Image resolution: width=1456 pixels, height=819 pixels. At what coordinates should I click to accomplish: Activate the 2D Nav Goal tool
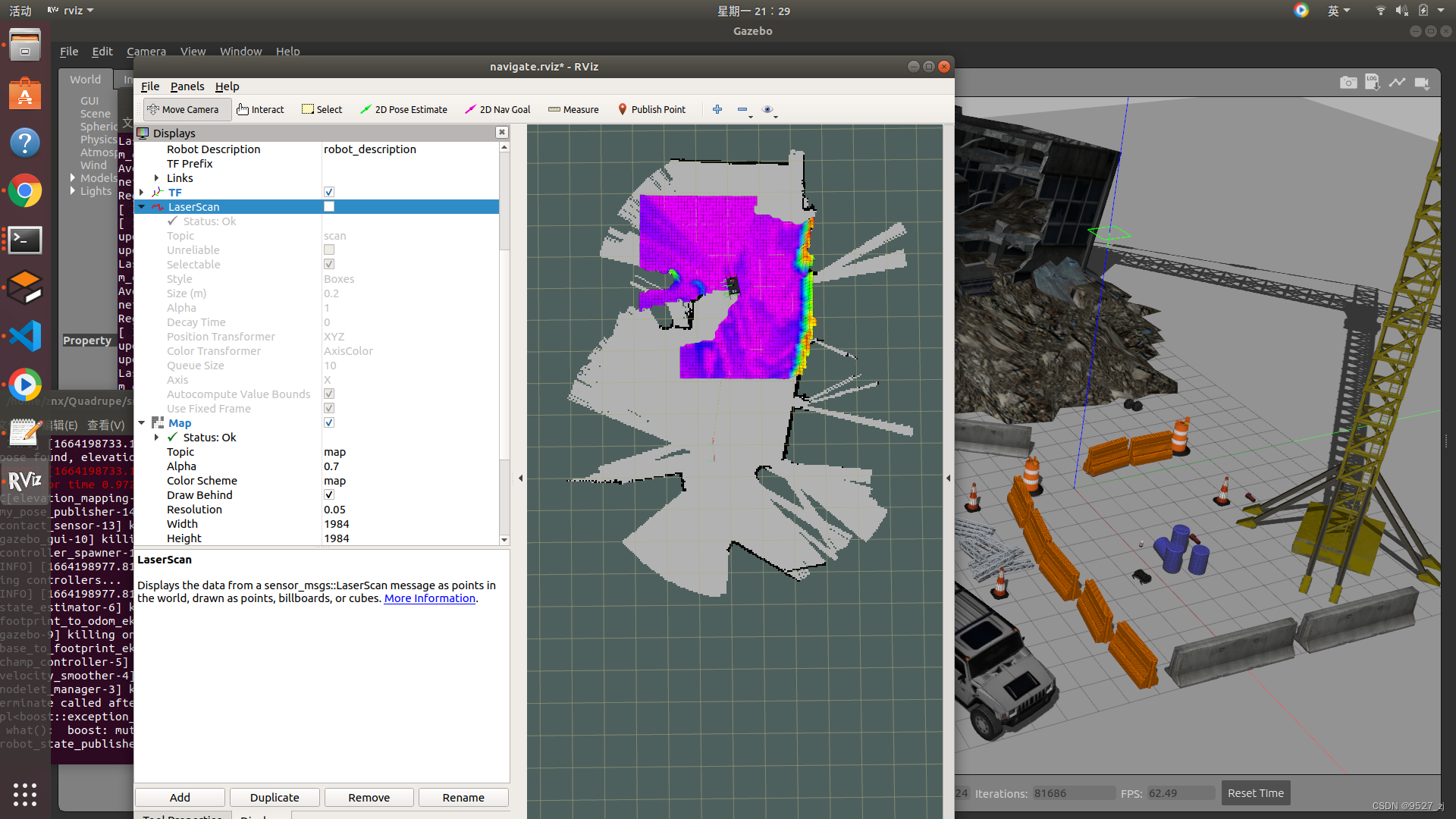pyautogui.click(x=497, y=109)
